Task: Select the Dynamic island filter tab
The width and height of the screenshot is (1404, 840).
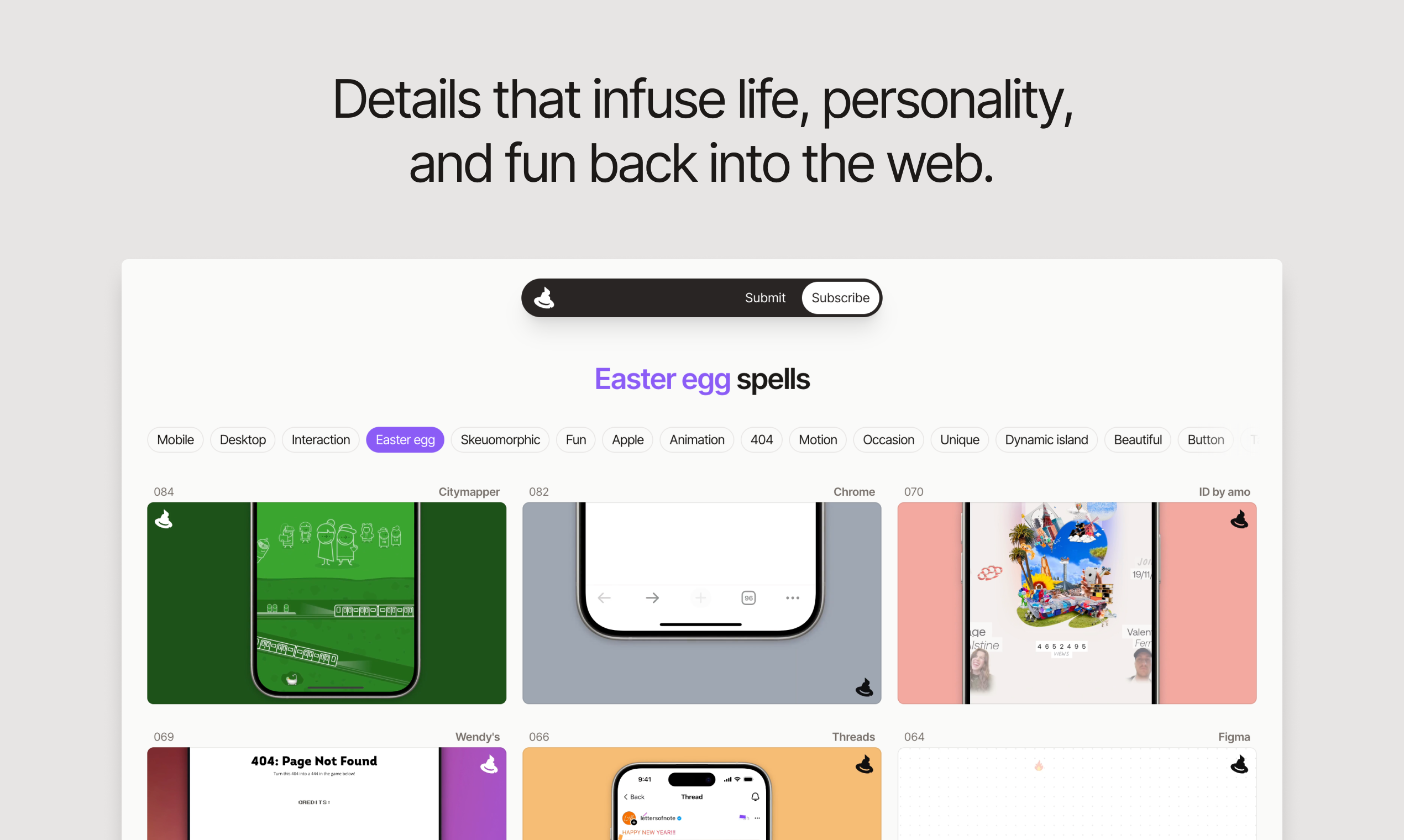Action: click(1046, 440)
